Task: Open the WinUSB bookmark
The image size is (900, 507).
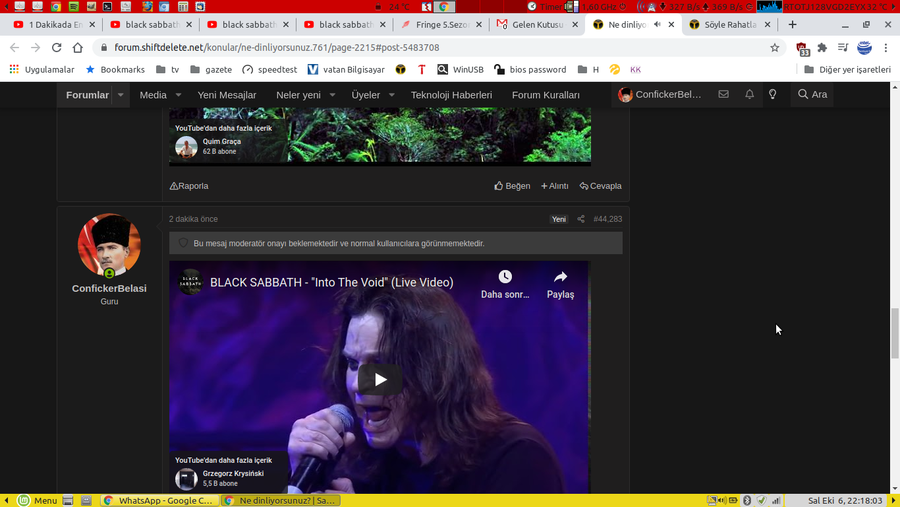Action: [x=460, y=69]
